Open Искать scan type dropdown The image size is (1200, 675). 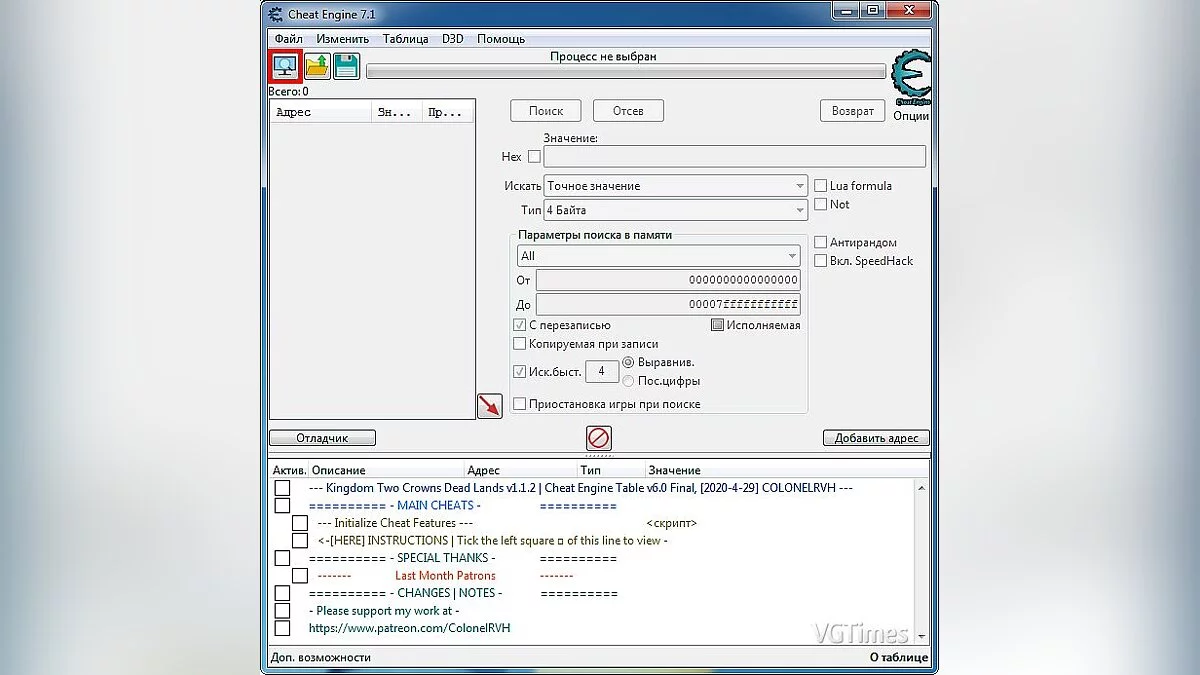pyautogui.click(x=675, y=186)
